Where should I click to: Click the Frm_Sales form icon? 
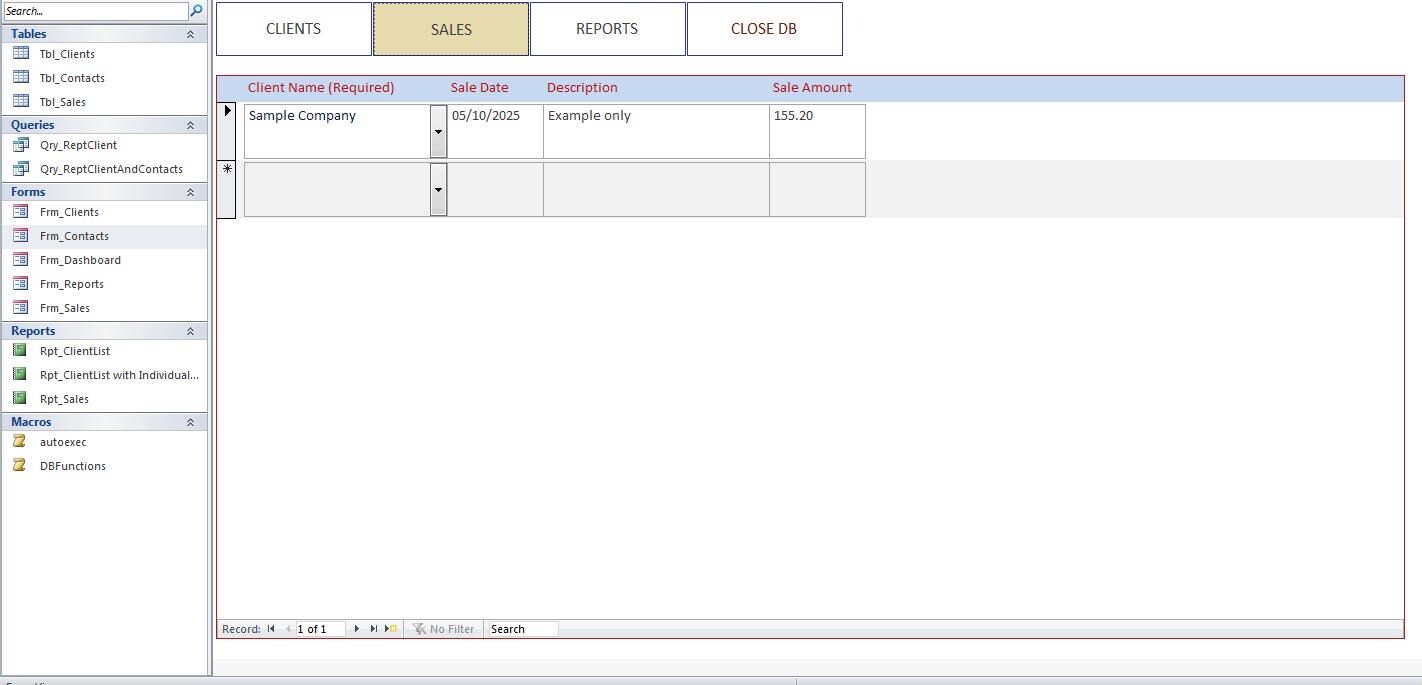point(20,308)
